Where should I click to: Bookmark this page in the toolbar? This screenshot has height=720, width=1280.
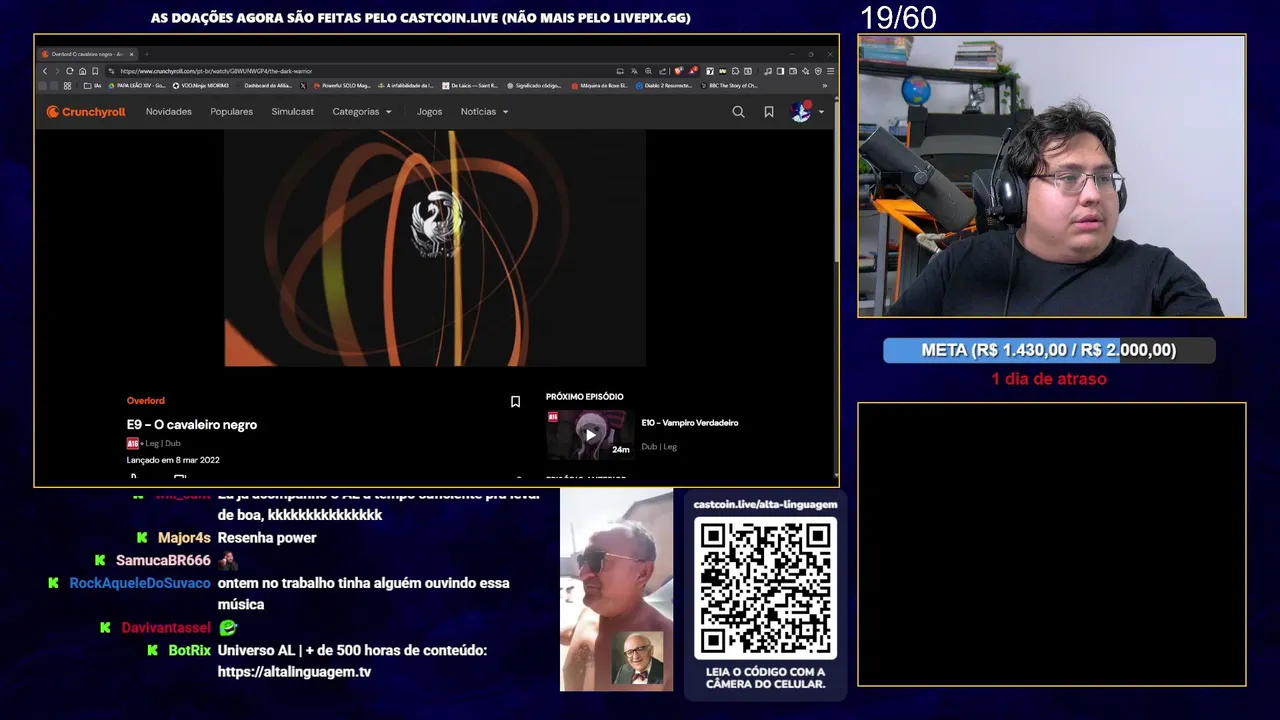click(95, 71)
